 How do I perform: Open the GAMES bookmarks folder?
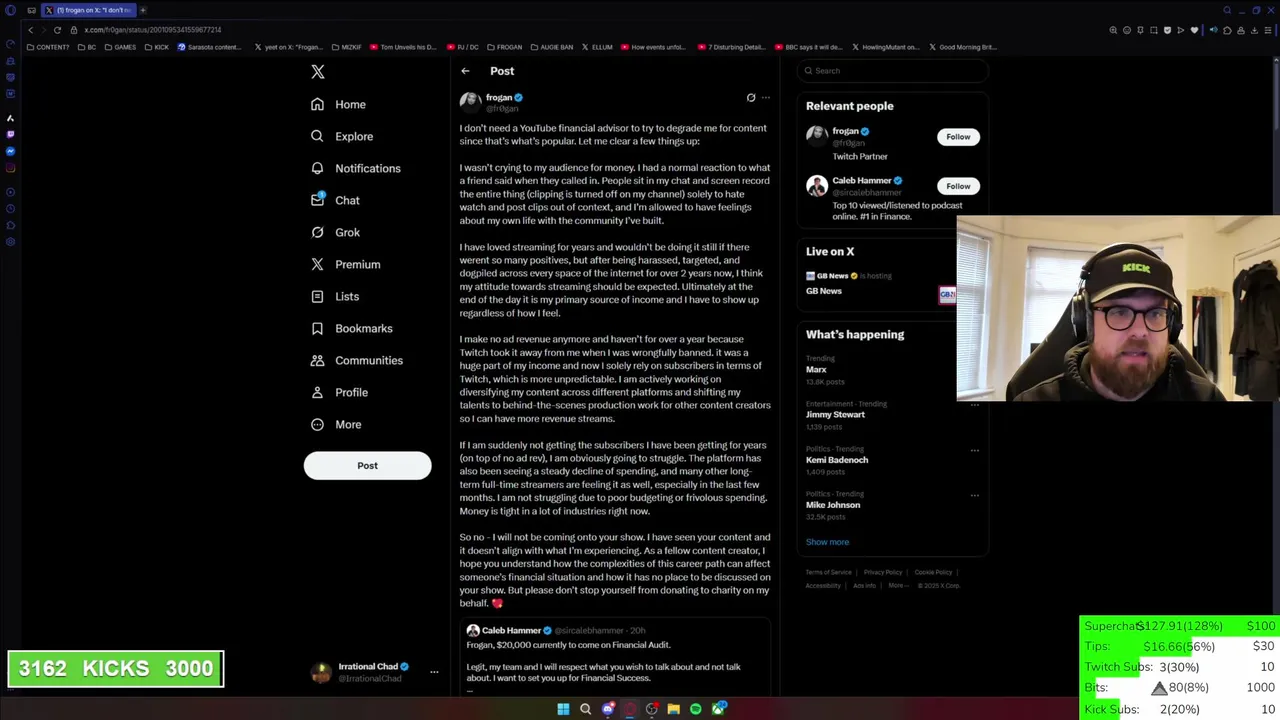point(120,47)
